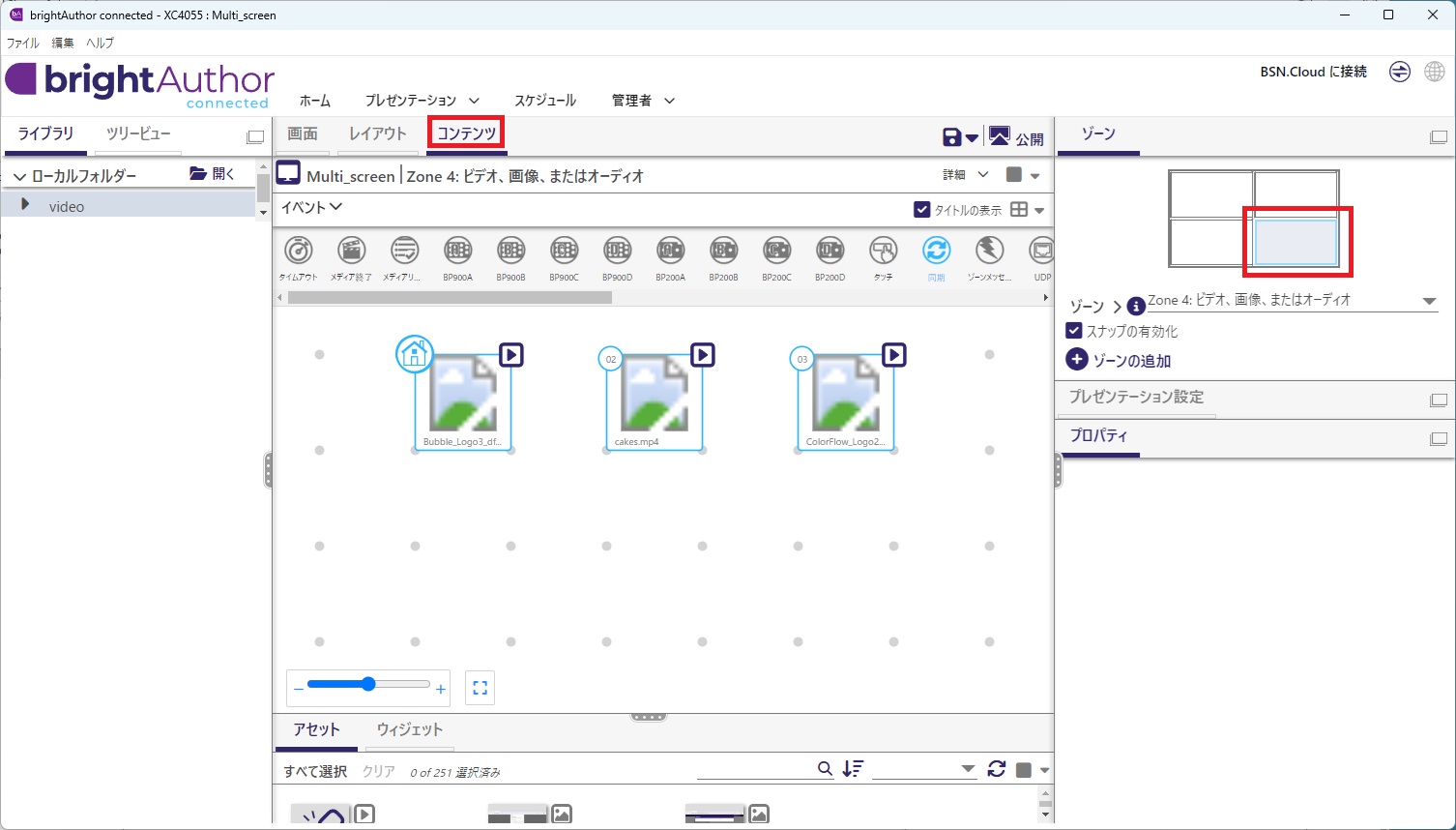Select the highlighted Zone 4 rectangle in layout preview
Screen dimensions: 1456x830
click(1296, 242)
